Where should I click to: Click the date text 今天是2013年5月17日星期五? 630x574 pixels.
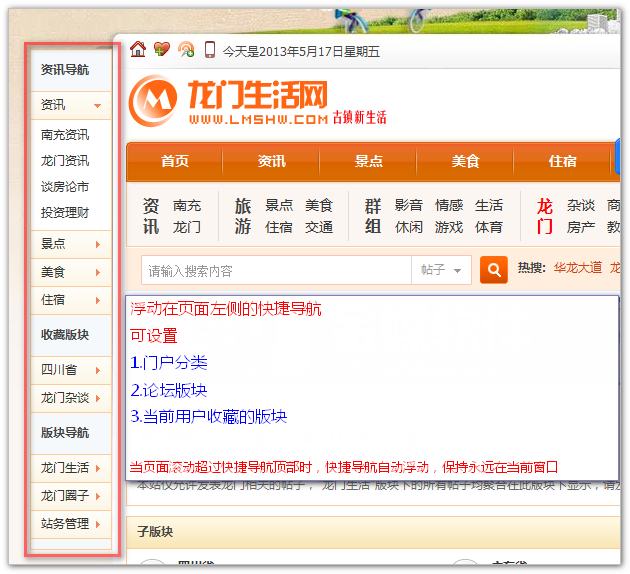pyautogui.click(x=301, y=51)
